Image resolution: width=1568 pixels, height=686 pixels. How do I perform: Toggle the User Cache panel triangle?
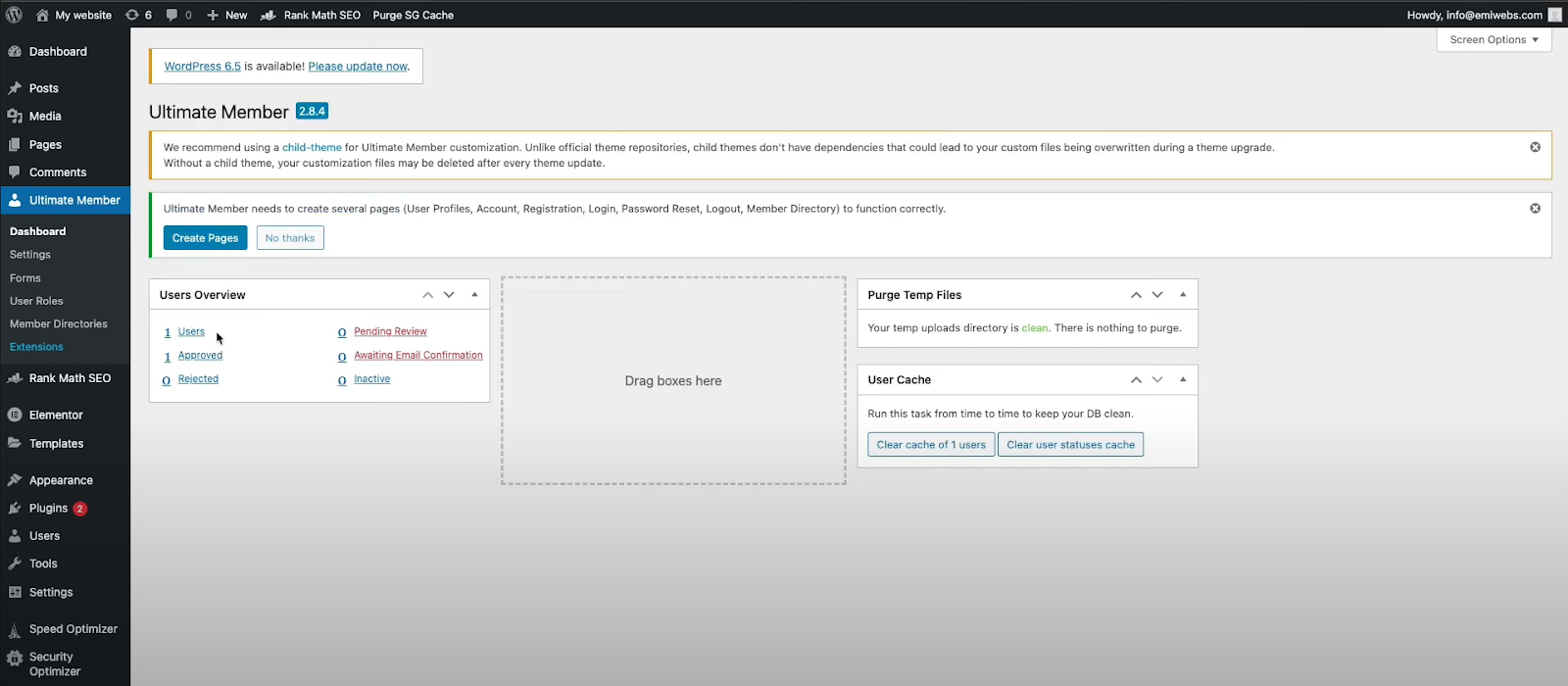click(x=1183, y=379)
